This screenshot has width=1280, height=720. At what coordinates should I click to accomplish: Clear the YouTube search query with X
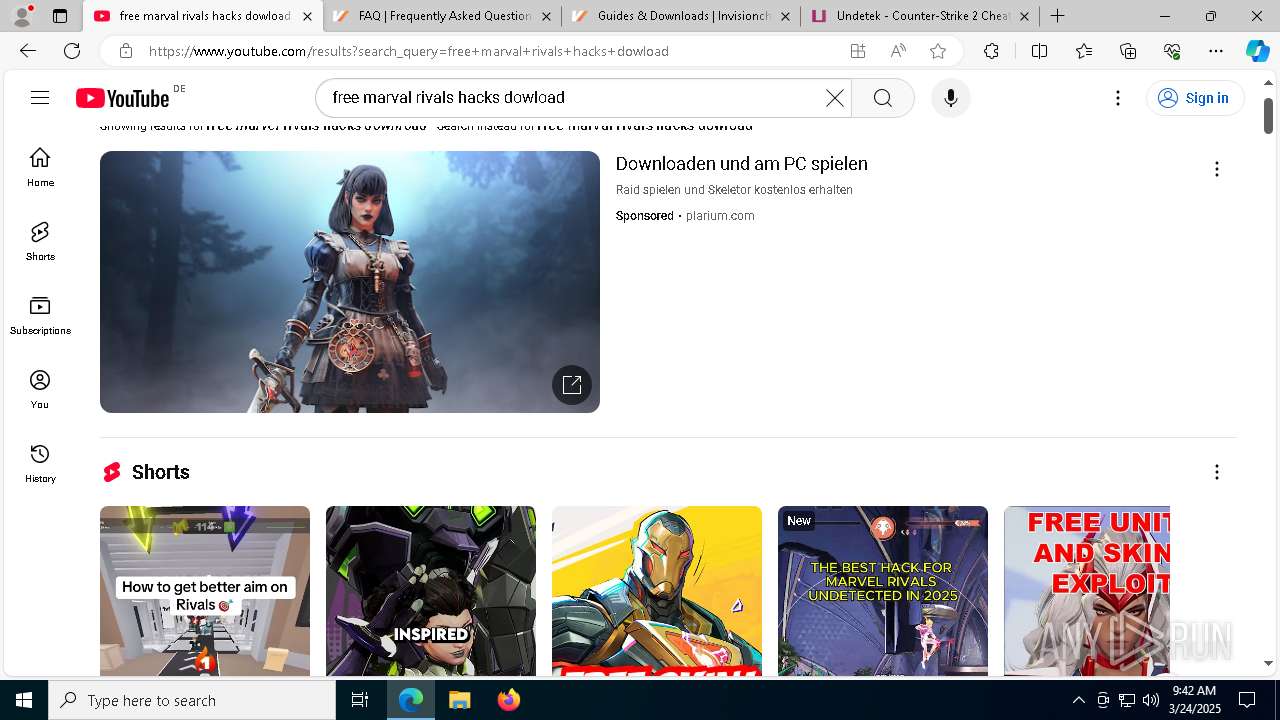pos(834,98)
